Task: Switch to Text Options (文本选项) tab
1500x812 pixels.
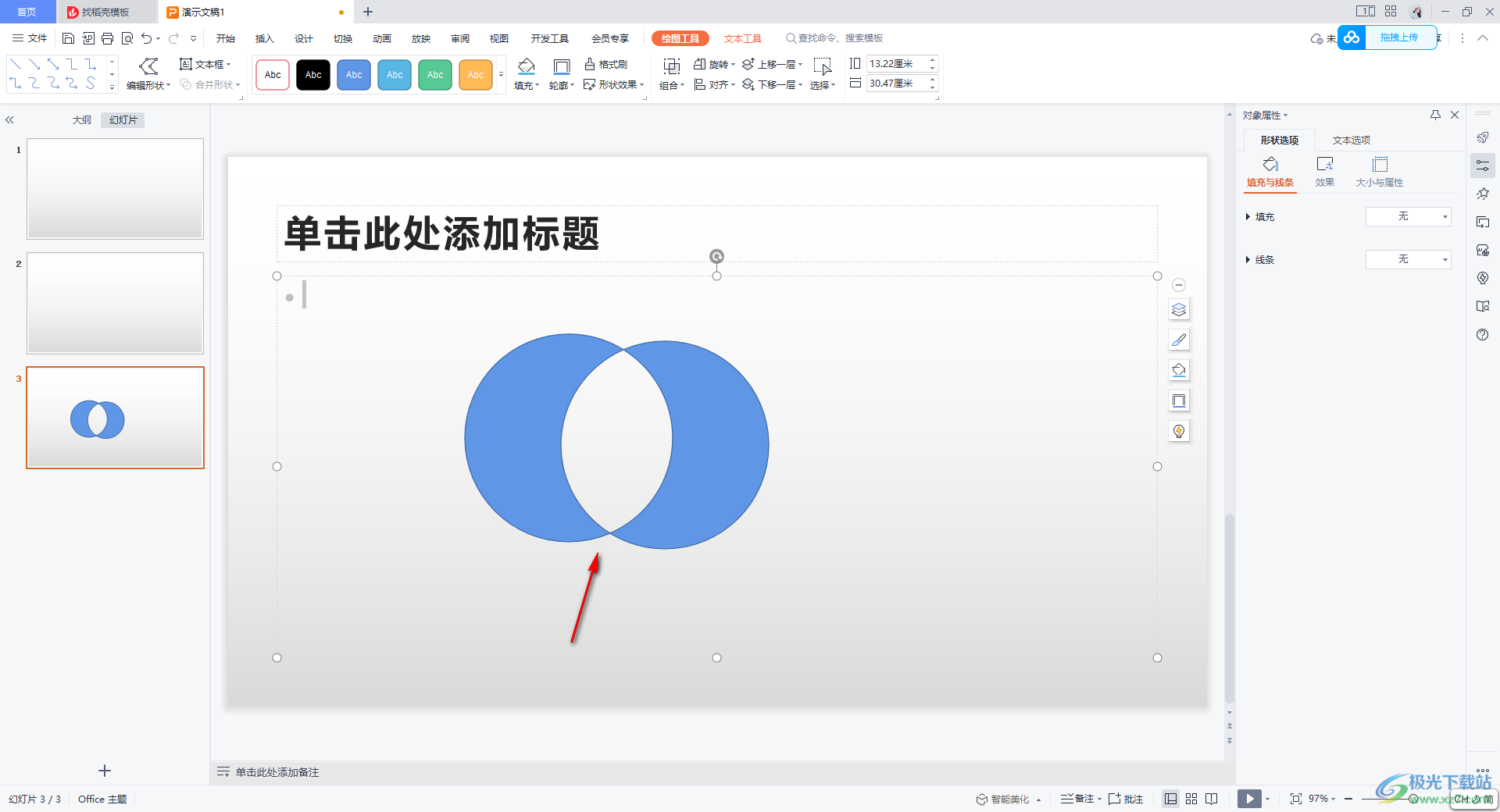Action: point(1352,141)
